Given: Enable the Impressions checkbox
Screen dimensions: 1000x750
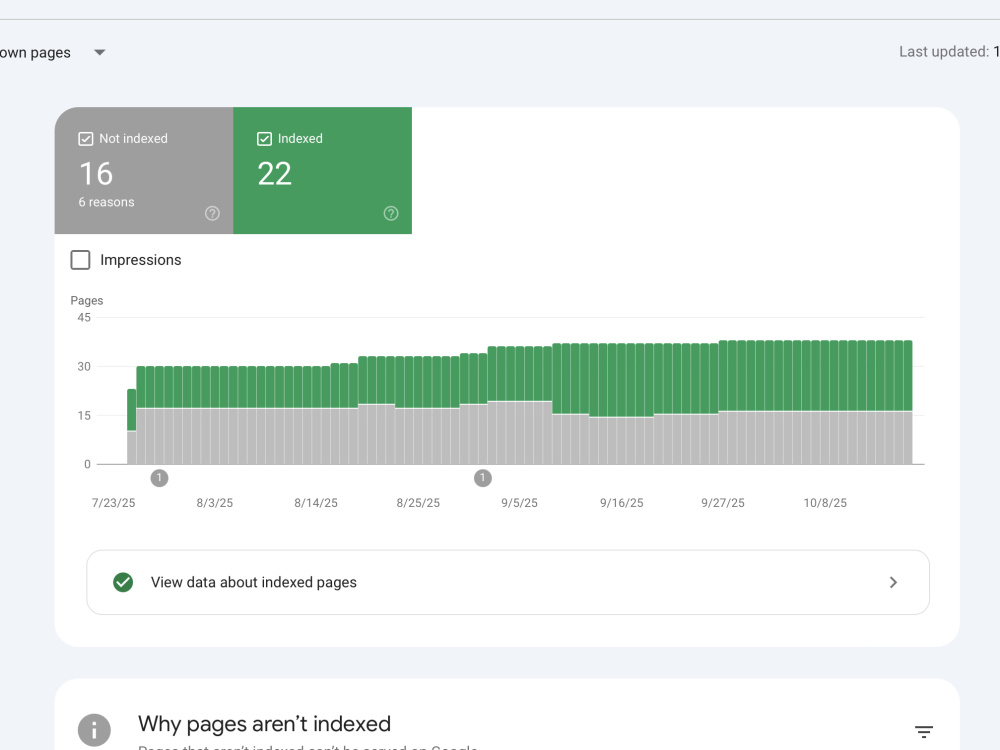Looking at the screenshot, I should point(80,260).
